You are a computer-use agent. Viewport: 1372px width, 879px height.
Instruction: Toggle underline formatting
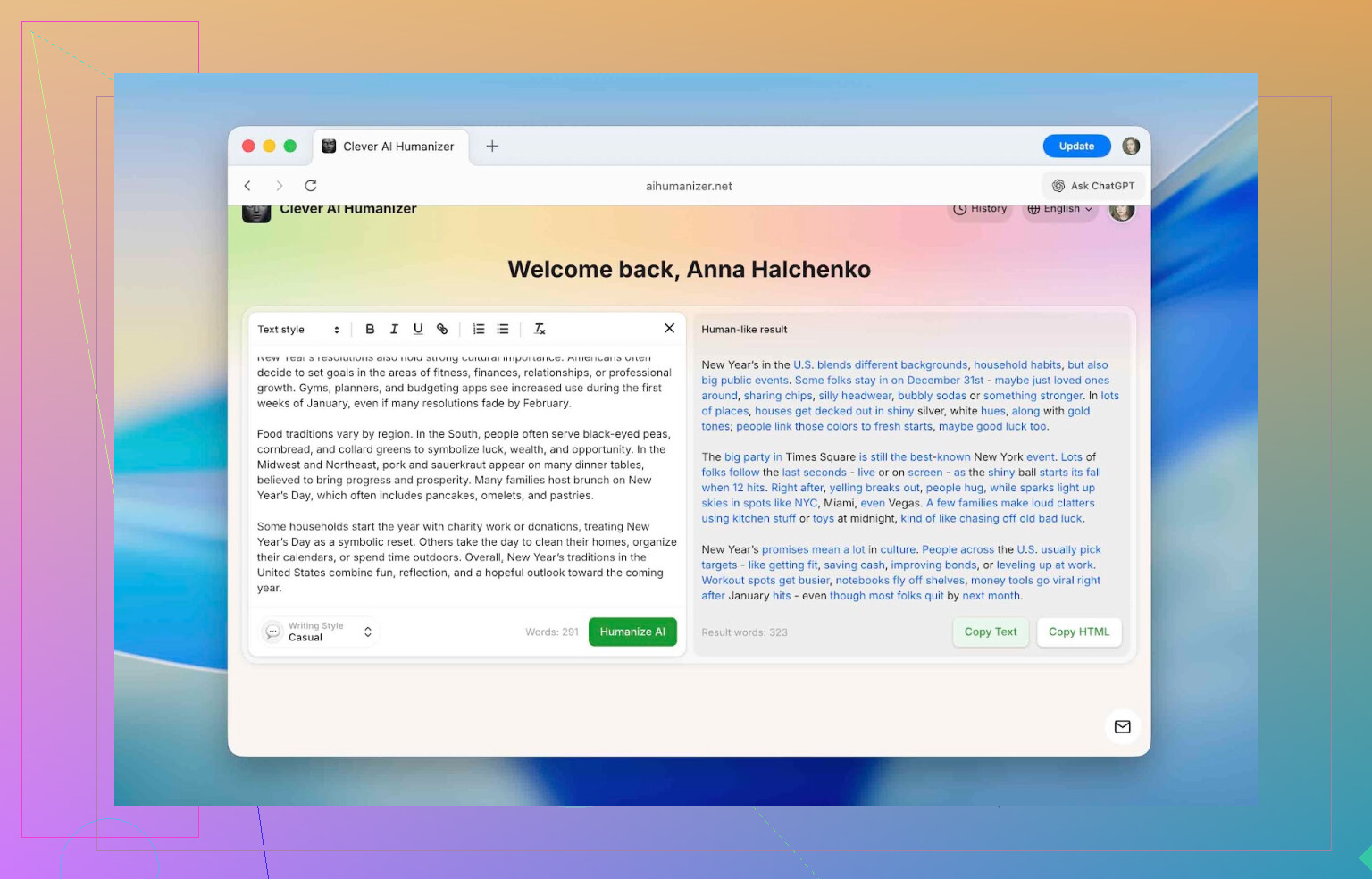point(418,329)
